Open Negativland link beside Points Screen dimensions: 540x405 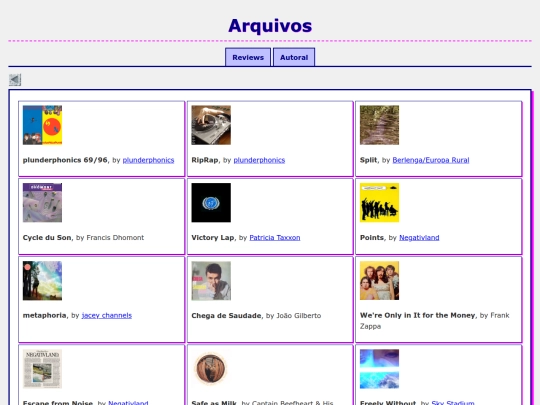click(x=419, y=238)
